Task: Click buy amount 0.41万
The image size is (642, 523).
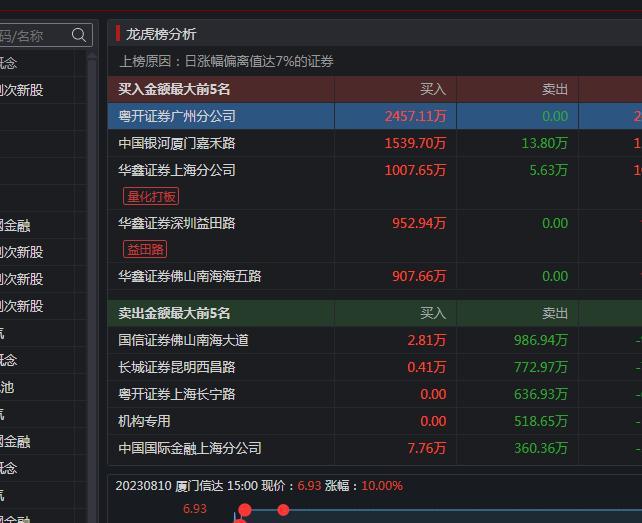Action: tap(427, 367)
